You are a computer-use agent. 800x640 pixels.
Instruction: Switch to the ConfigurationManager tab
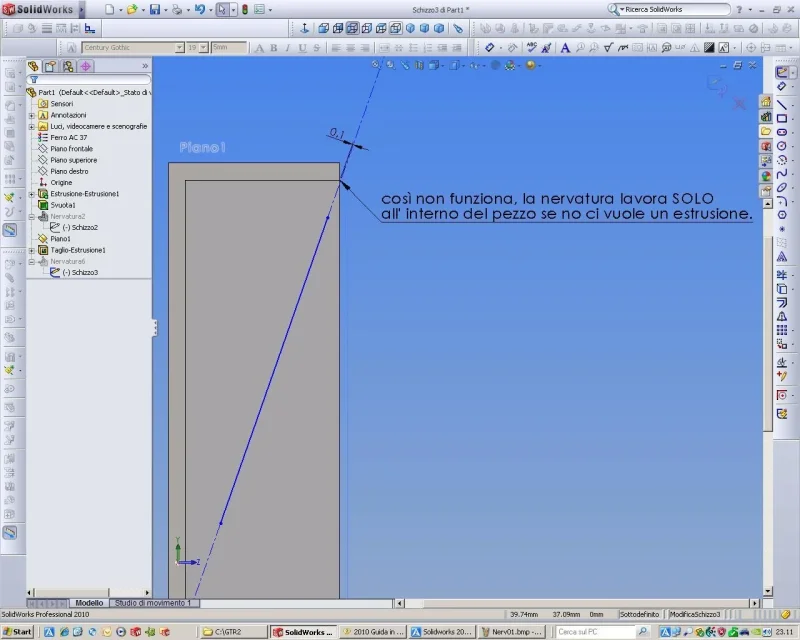(x=68, y=66)
